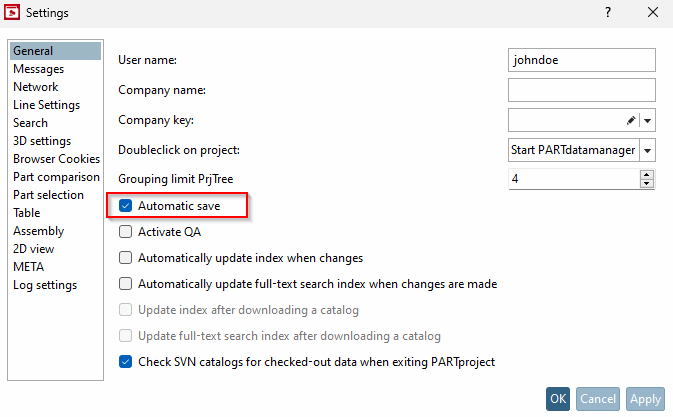This screenshot has width=673, height=417.
Task: Click the pencil icon in Company key field
Action: click(x=631, y=120)
